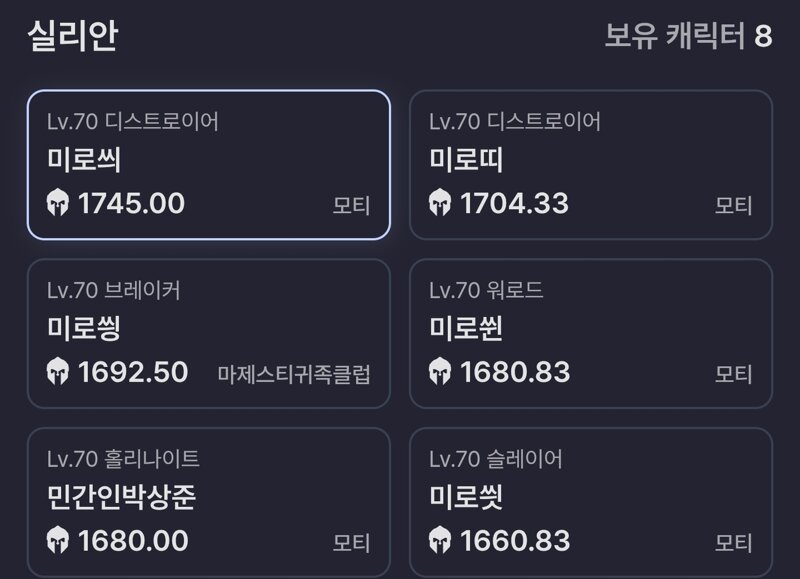Viewport: 800px width, 579px height.
Task: Click helmet icon beside 1745.00
Action: [58, 203]
